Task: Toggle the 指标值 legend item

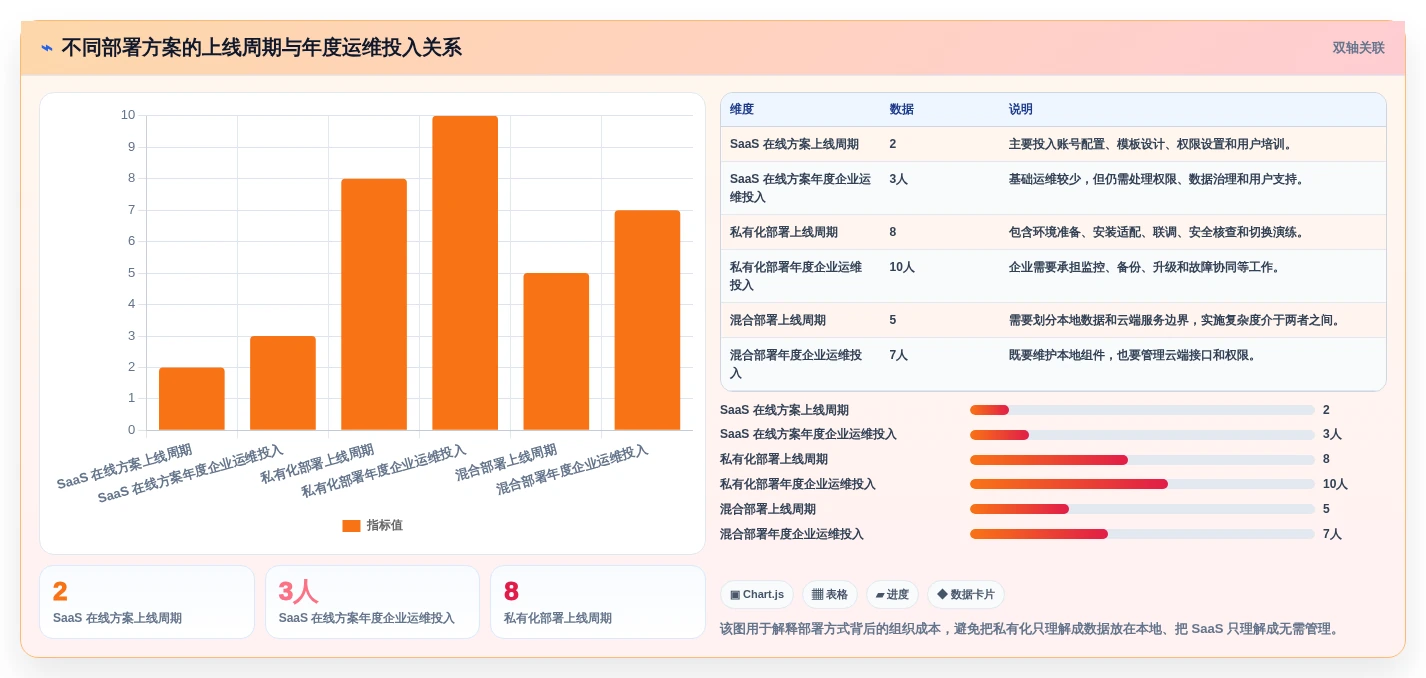Action: (x=372, y=525)
